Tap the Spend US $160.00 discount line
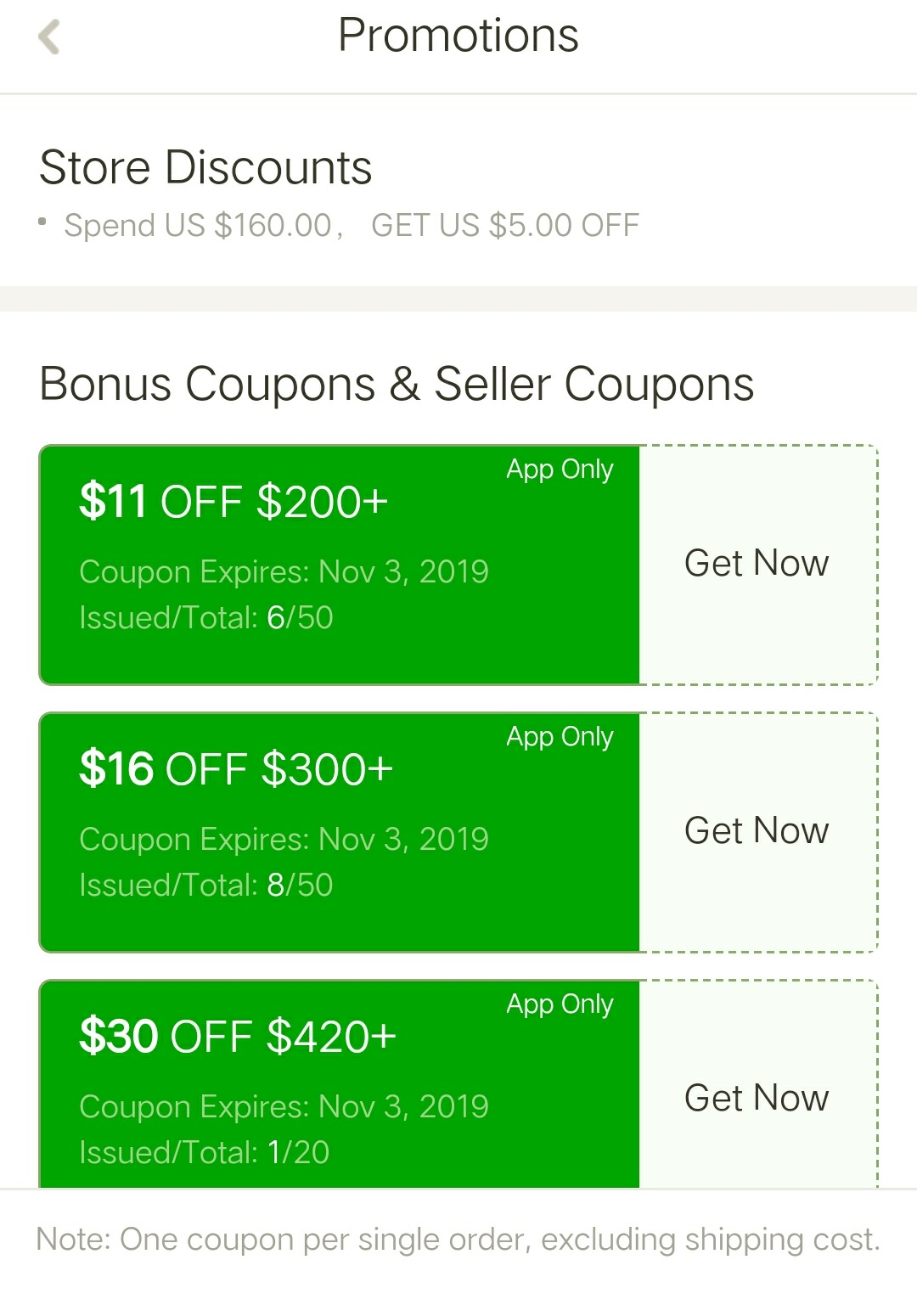 (x=351, y=225)
